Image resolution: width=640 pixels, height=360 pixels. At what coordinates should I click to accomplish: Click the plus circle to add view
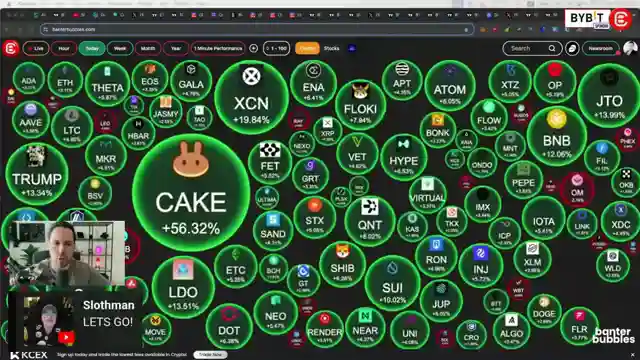253,49
